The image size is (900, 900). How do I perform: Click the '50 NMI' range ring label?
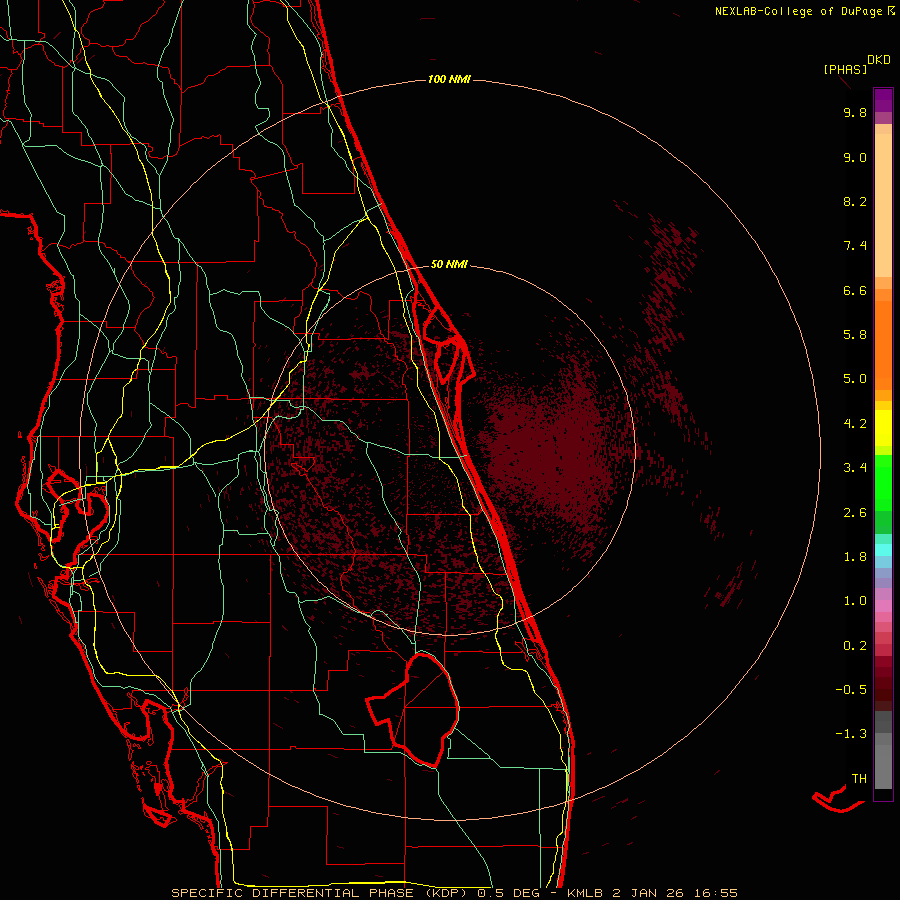pos(449,264)
